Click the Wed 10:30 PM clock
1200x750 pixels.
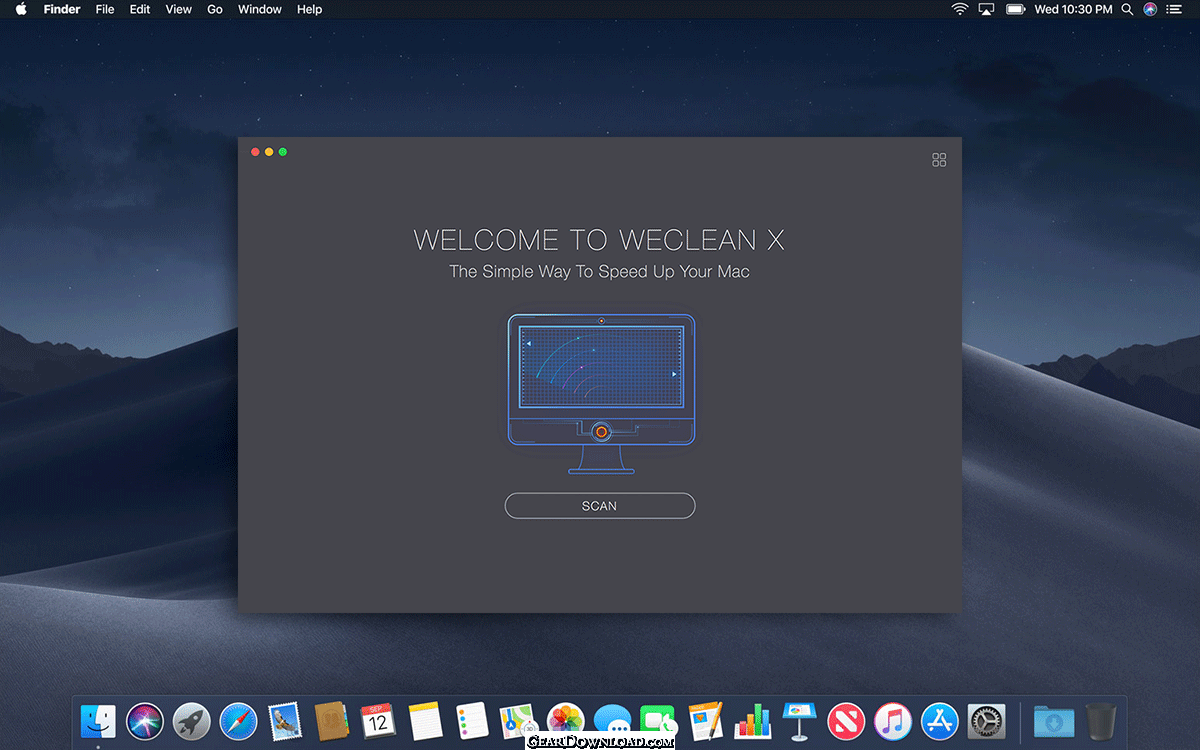click(x=1073, y=9)
